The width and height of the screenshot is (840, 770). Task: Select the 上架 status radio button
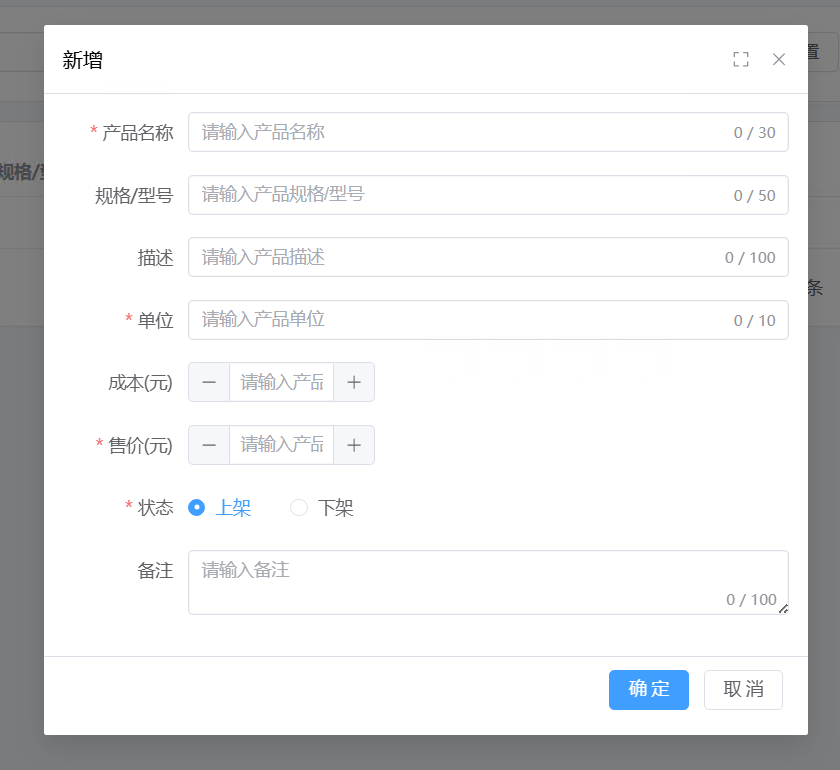click(x=197, y=507)
